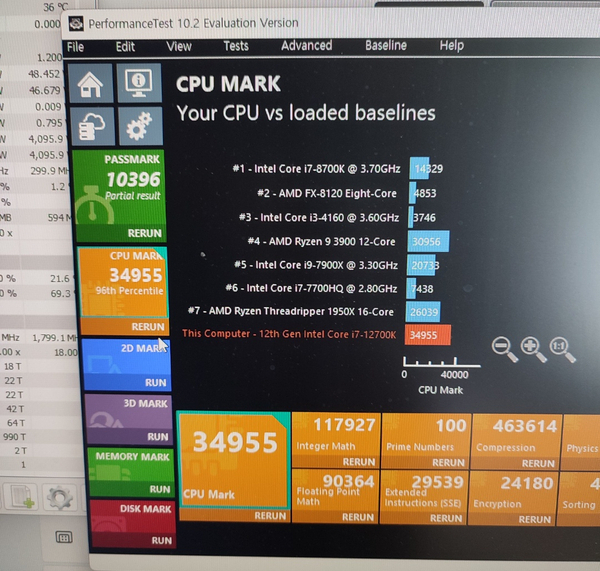Click the 48.452 value in background window
This screenshot has height=571, width=600.
(44, 74)
